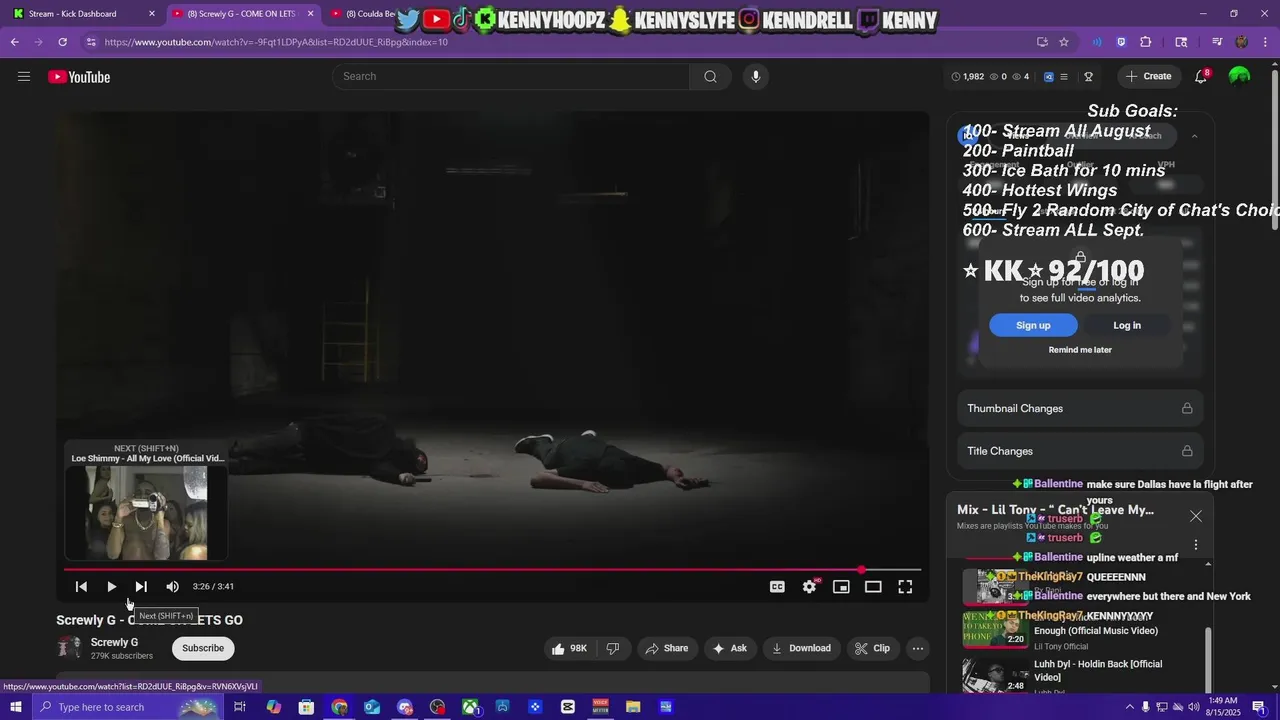Open YouTube notifications bell

pos(1201,77)
